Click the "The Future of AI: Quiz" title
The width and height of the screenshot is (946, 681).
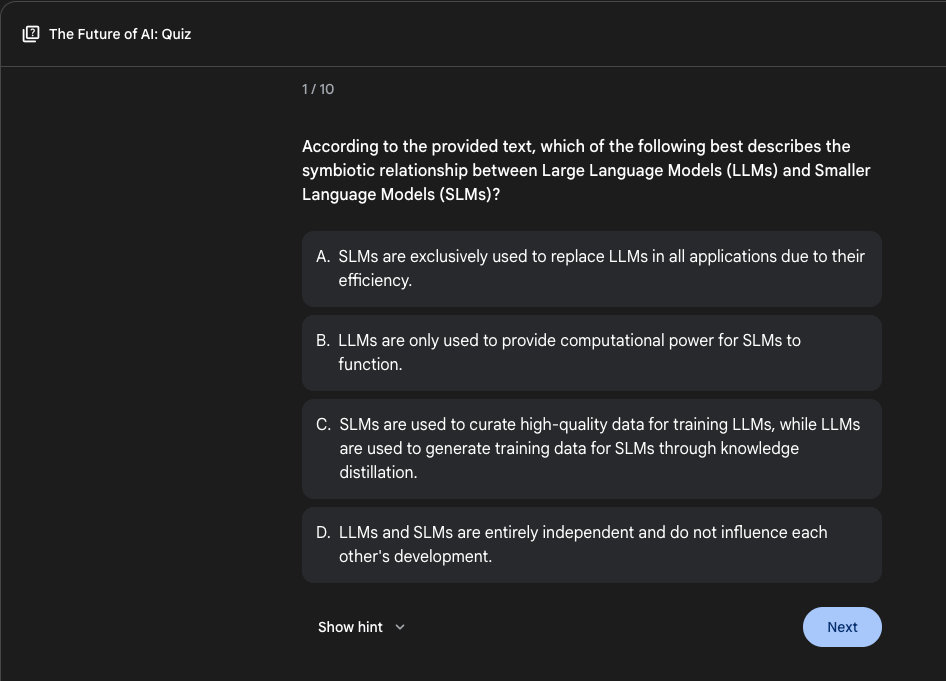click(x=120, y=34)
